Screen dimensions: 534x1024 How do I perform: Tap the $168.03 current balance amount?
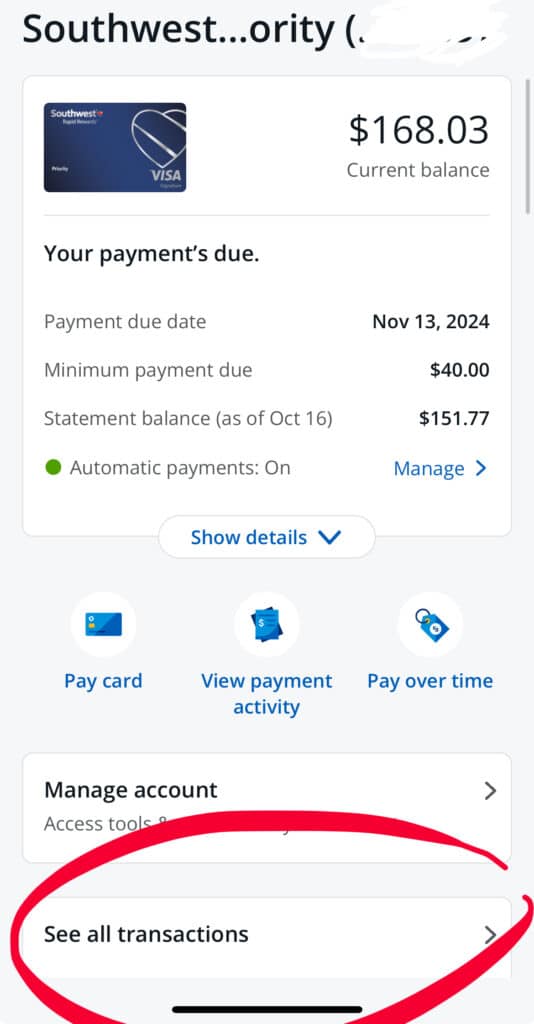(418, 129)
